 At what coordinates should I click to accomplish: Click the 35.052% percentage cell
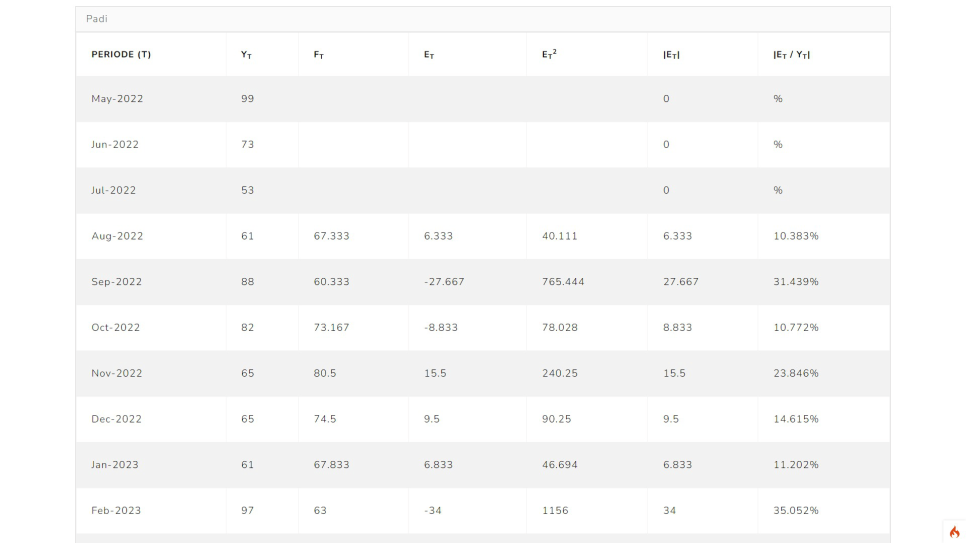pos(795,511)
